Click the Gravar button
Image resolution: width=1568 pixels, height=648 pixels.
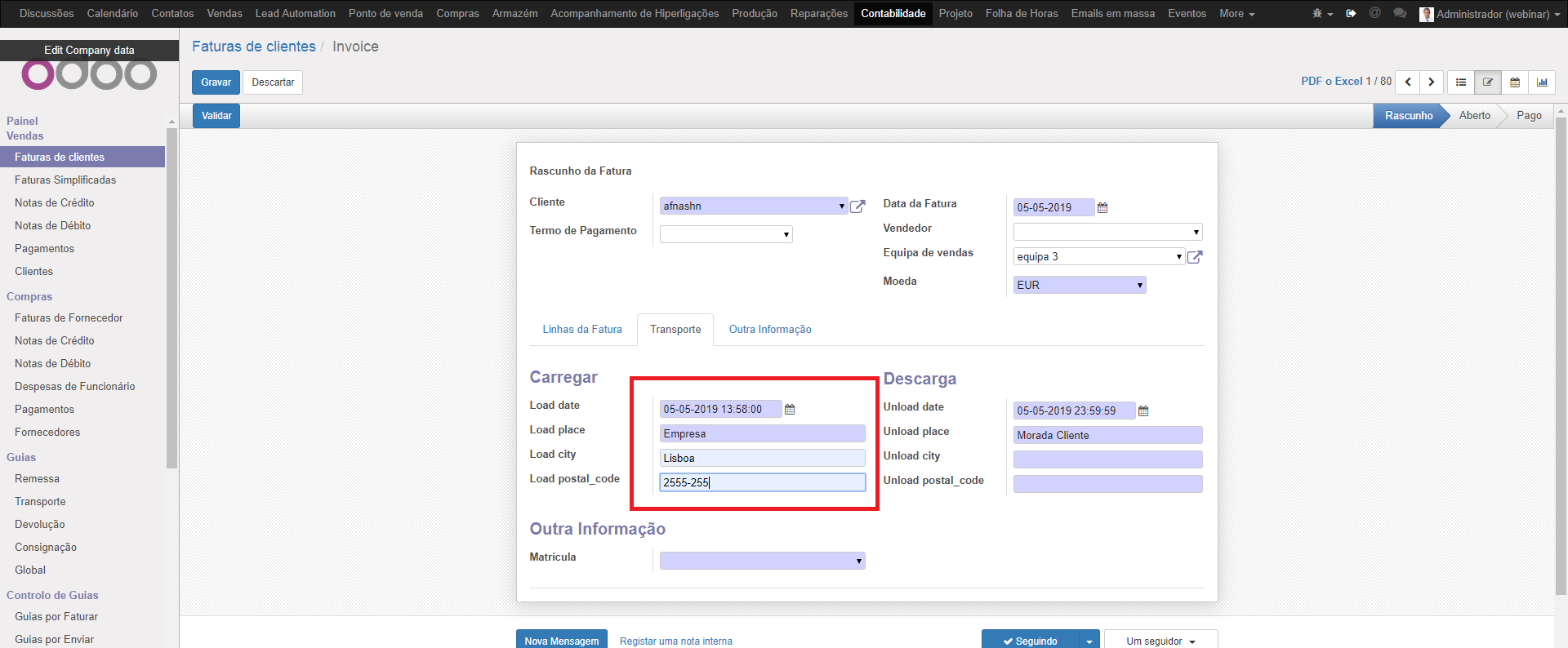point(216,82)
